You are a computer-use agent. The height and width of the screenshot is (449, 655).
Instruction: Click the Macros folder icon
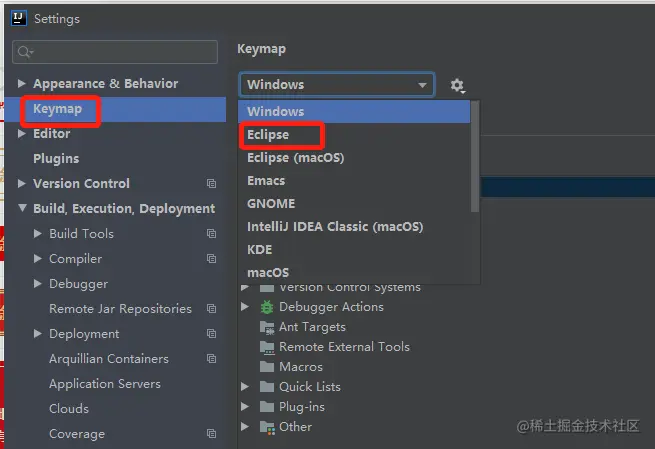(267, 367)
